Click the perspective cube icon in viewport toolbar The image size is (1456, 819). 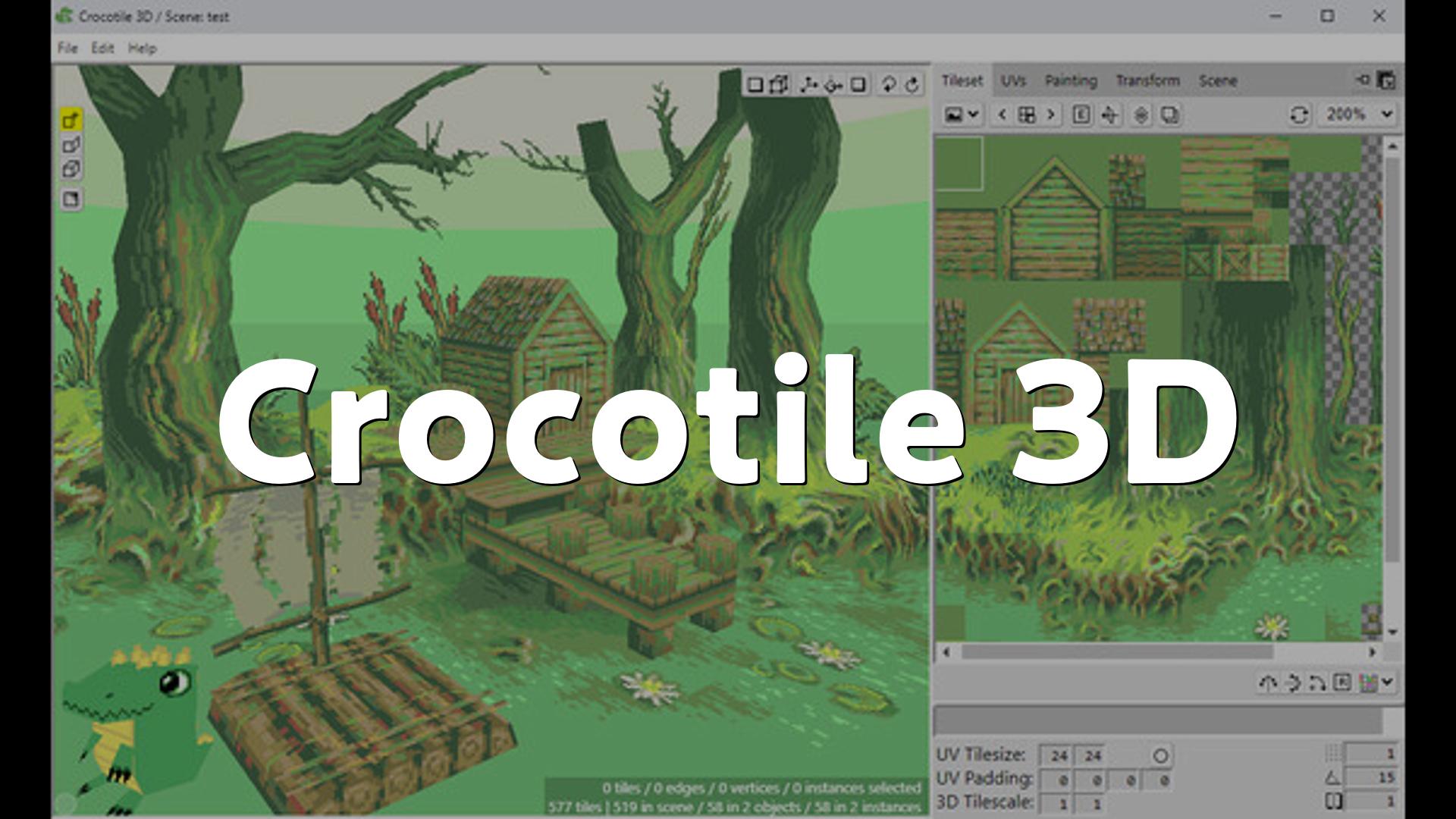(x=779, y=84)
